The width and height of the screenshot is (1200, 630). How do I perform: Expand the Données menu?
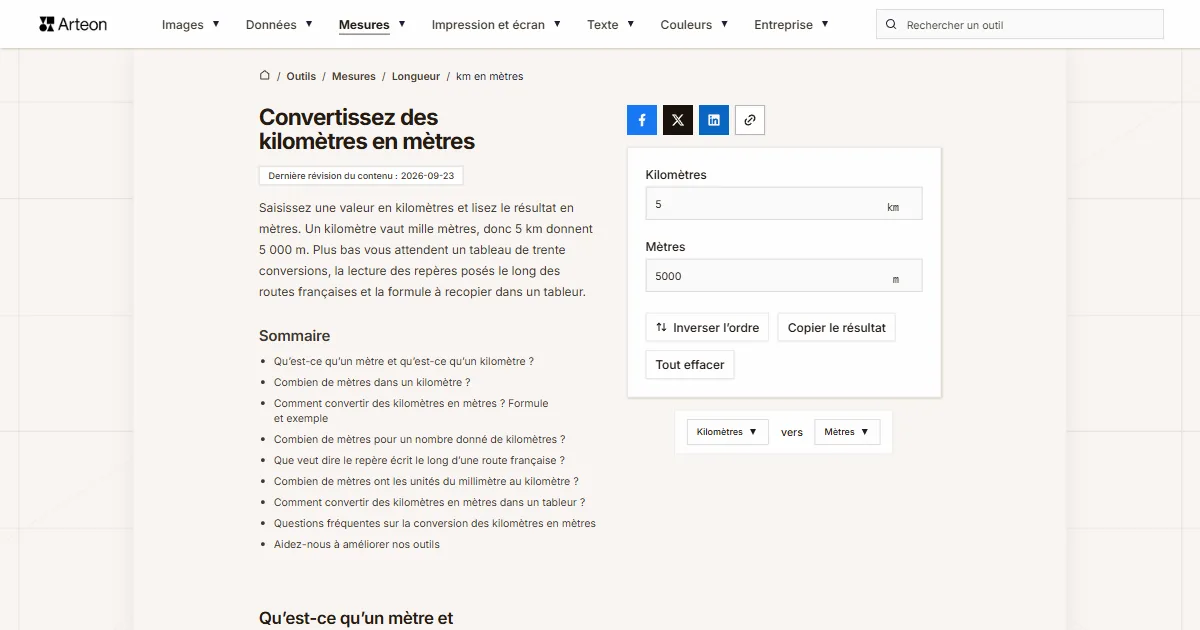click(279, 24)
